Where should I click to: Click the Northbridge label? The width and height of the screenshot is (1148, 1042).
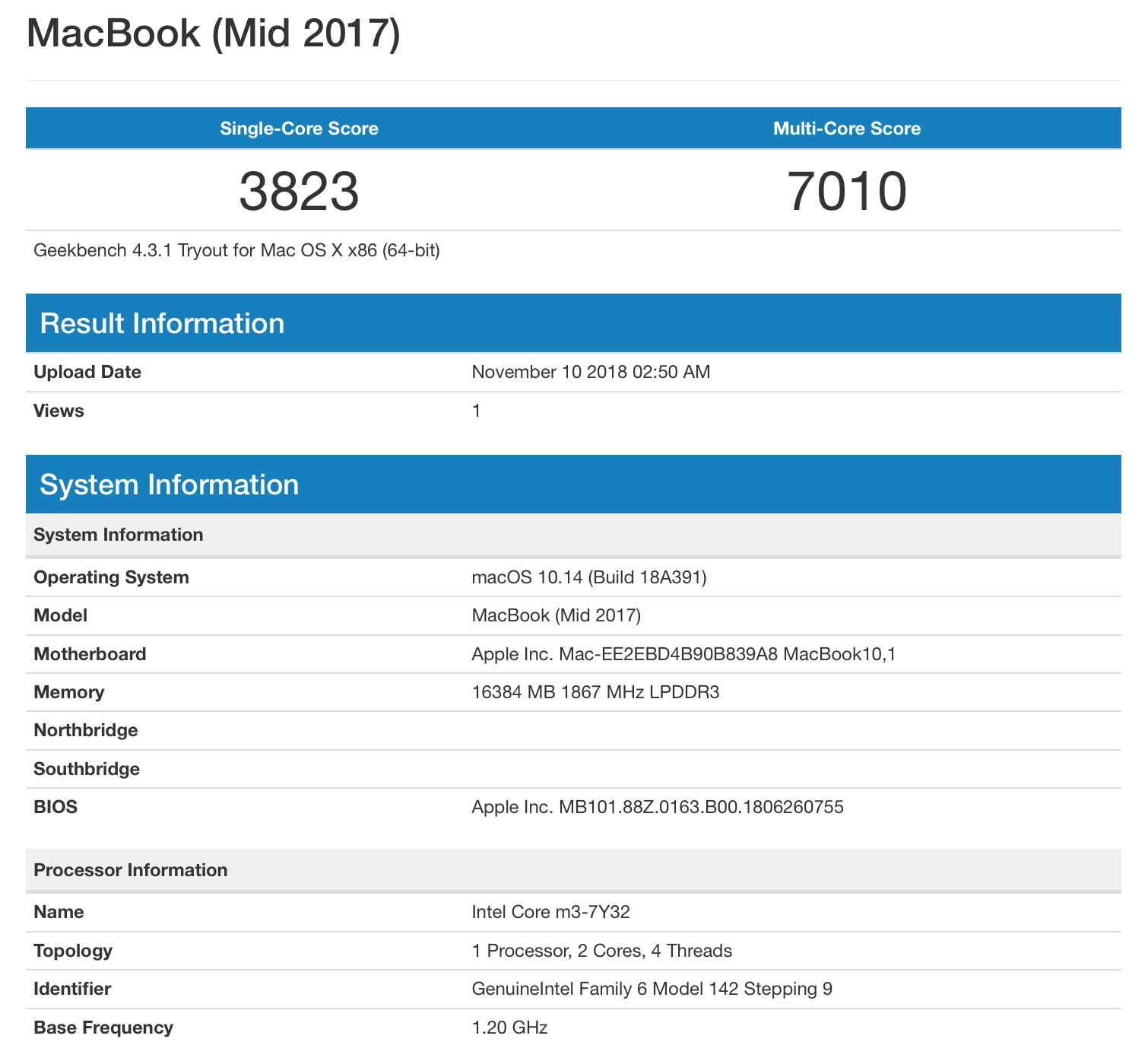coord(86,730)
